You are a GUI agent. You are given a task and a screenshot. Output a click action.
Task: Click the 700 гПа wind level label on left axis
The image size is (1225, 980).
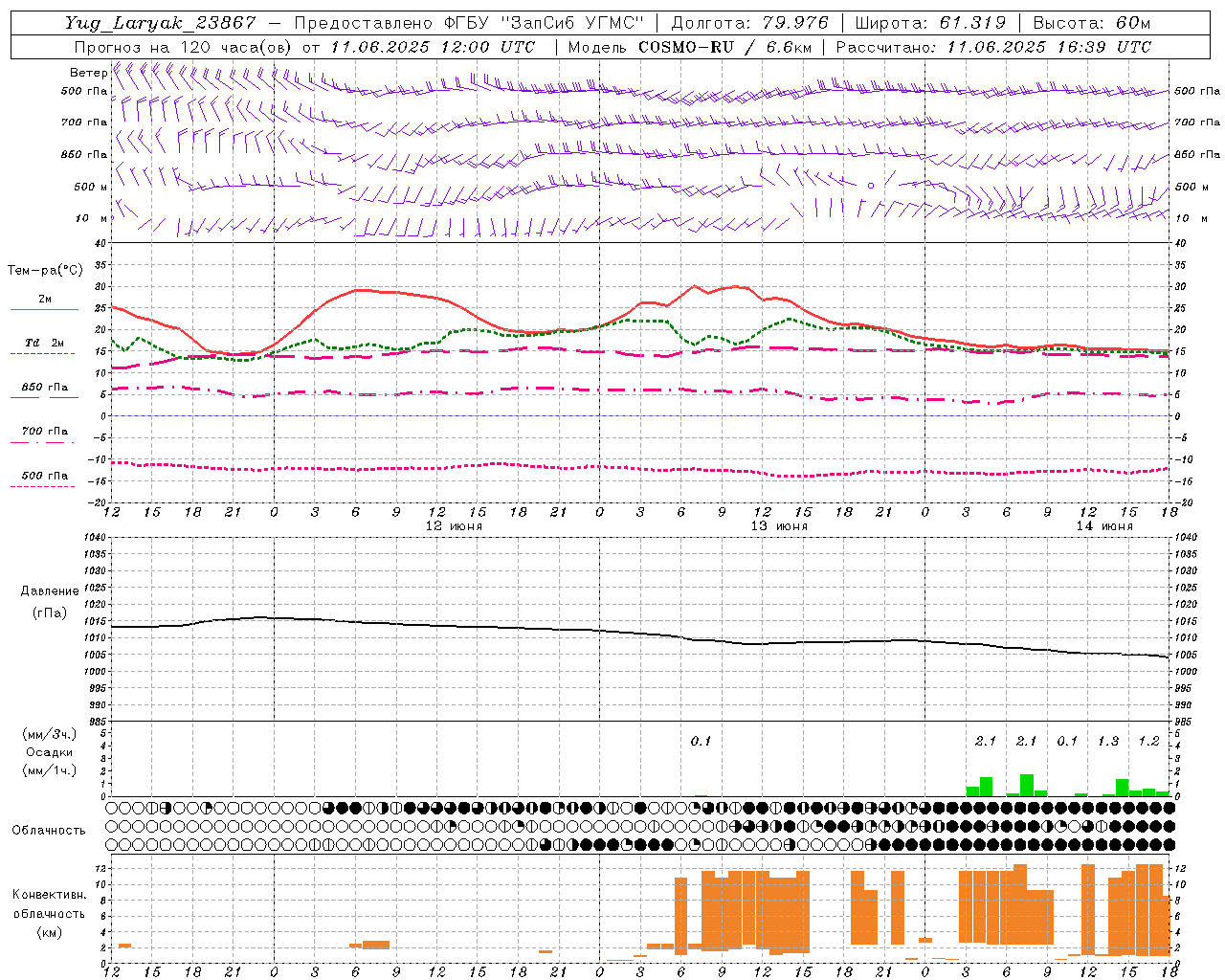click(x=84, y=122)
